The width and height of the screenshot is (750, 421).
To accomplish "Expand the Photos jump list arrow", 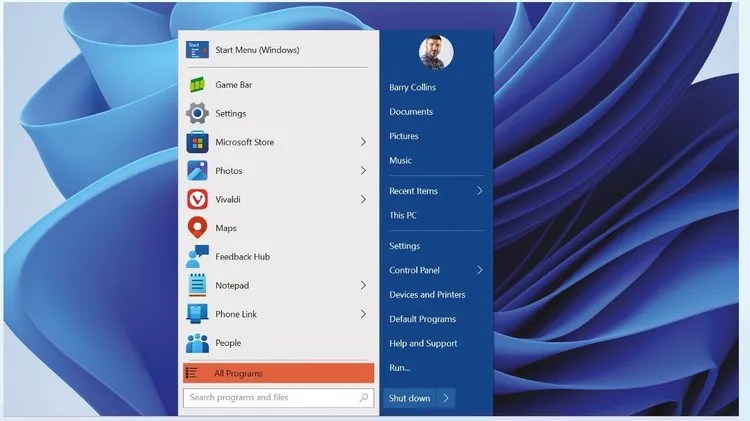I will (x=363, y=171).
